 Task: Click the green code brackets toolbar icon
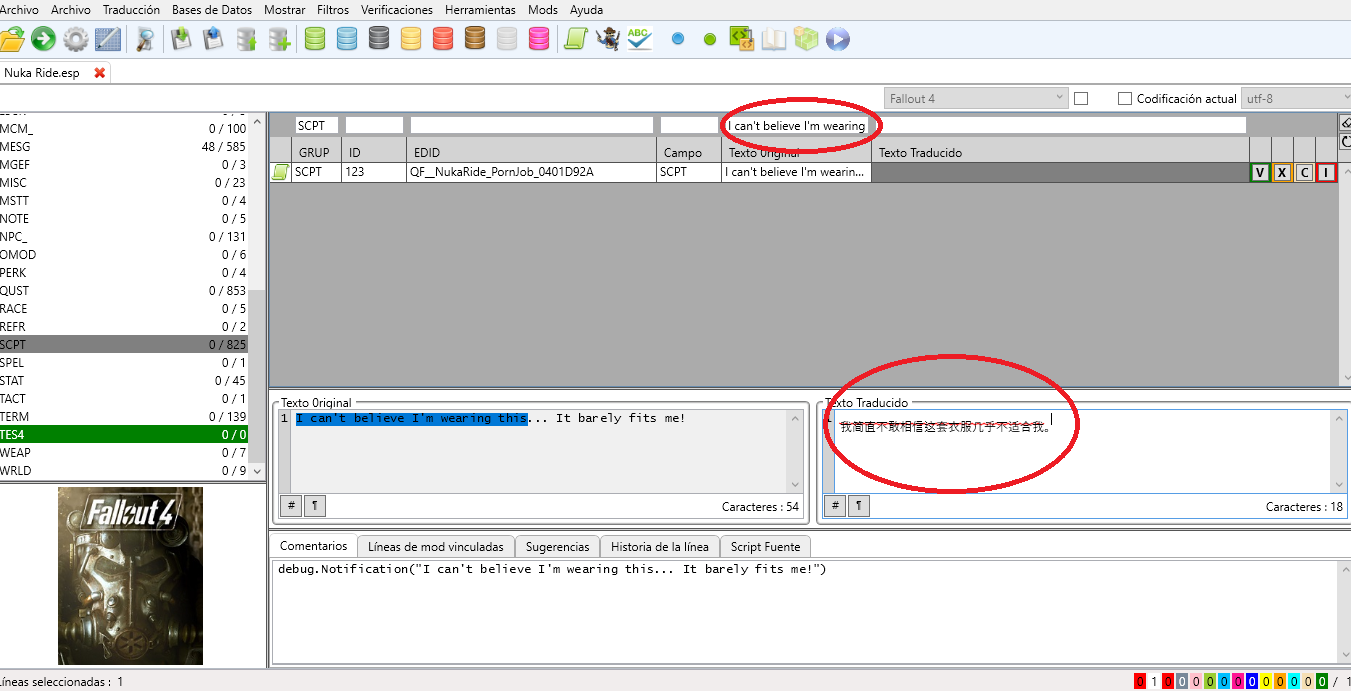pos(741,39)
